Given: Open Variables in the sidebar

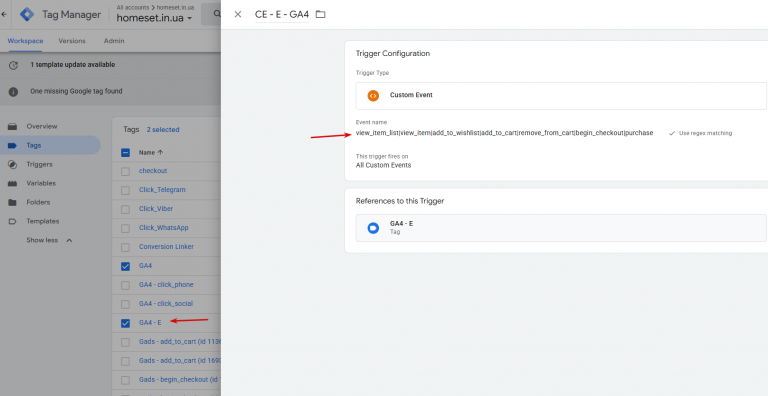Looking at the screenshot, I should coord(41,183).
